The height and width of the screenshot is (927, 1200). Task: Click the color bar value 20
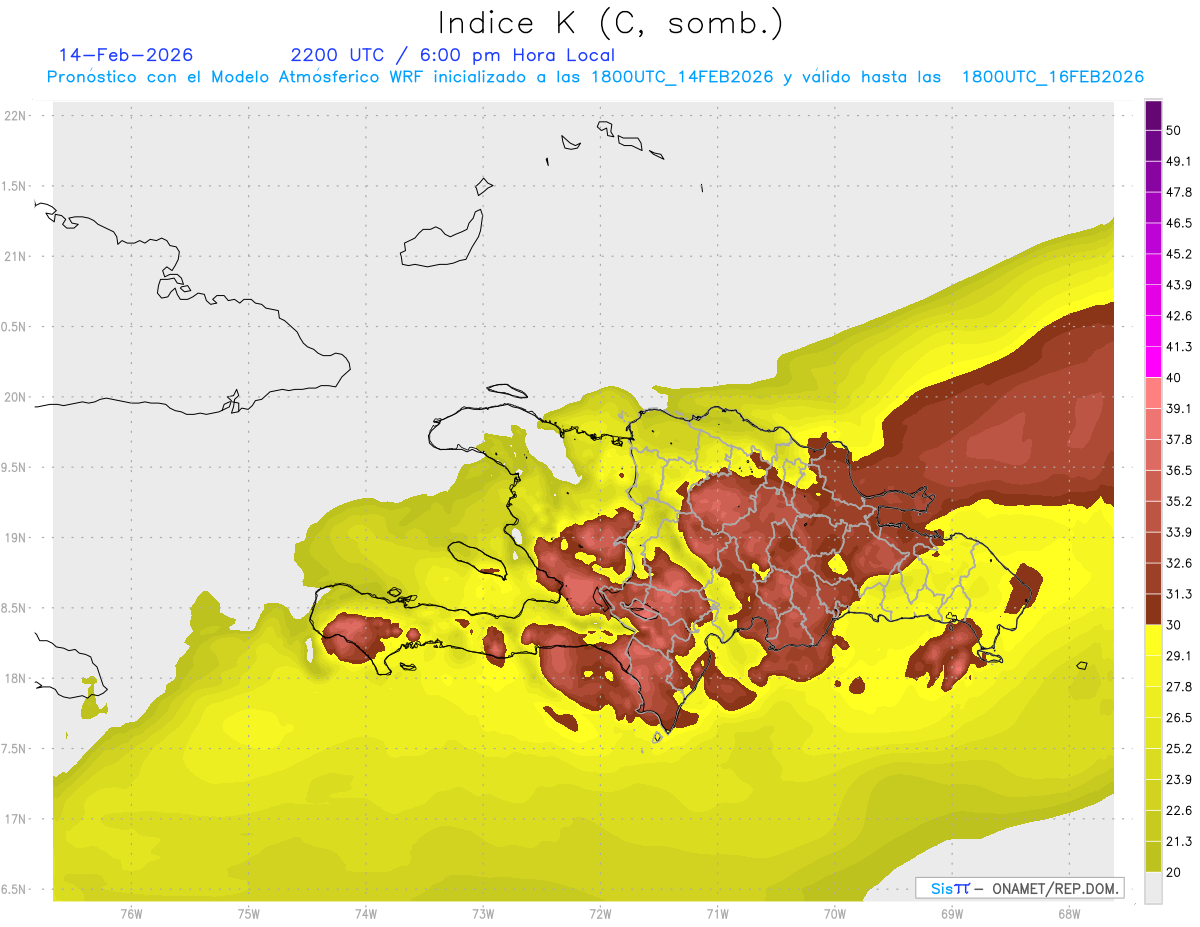coord(1174,873)
